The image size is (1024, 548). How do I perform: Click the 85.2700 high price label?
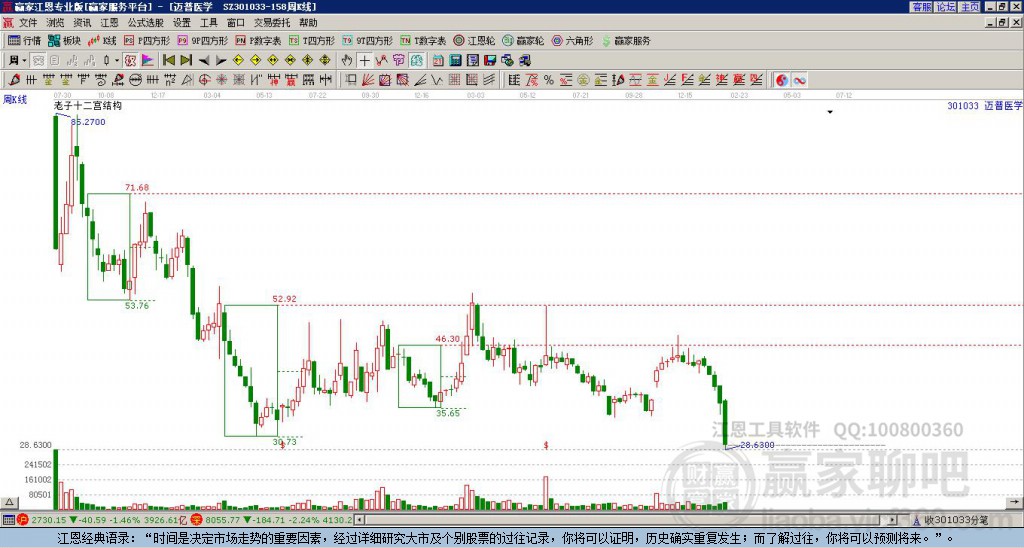point(88,121)
